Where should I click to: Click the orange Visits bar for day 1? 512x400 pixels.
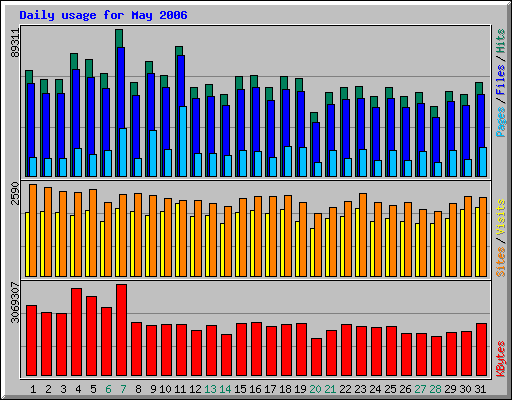(33, 230)
